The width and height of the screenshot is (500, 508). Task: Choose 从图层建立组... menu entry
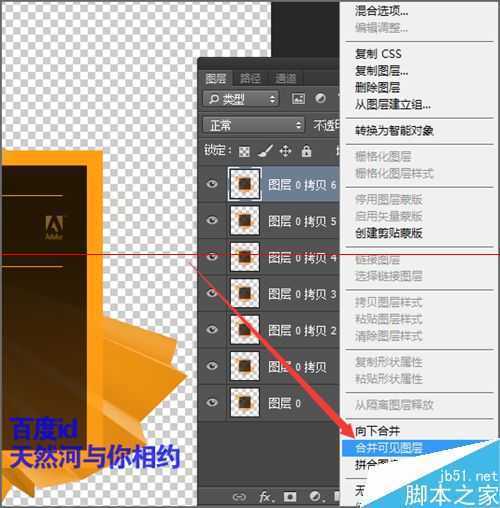tap(393, 105)
